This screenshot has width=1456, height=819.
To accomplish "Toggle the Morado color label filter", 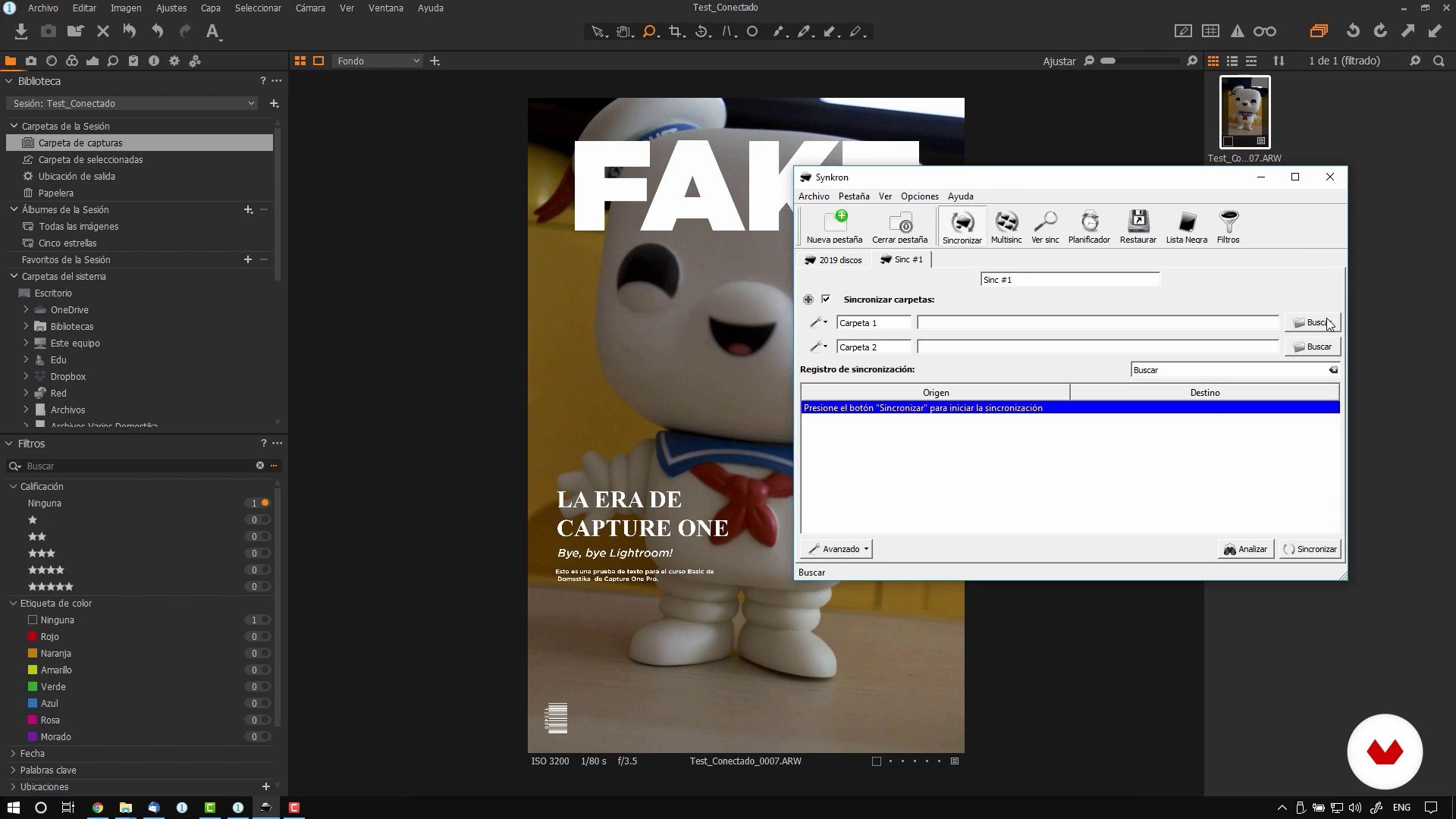I will [x=265, y=736].
